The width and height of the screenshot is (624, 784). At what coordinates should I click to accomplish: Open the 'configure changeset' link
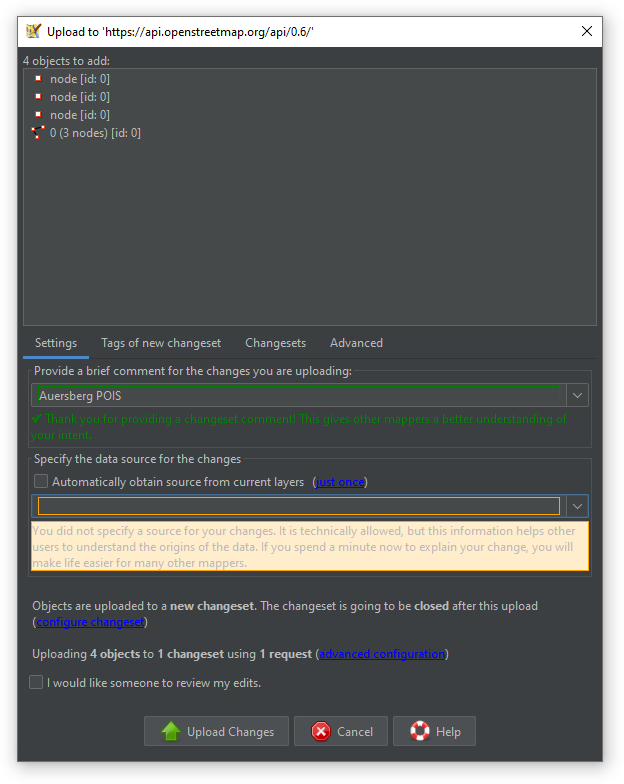coord(91,622)
